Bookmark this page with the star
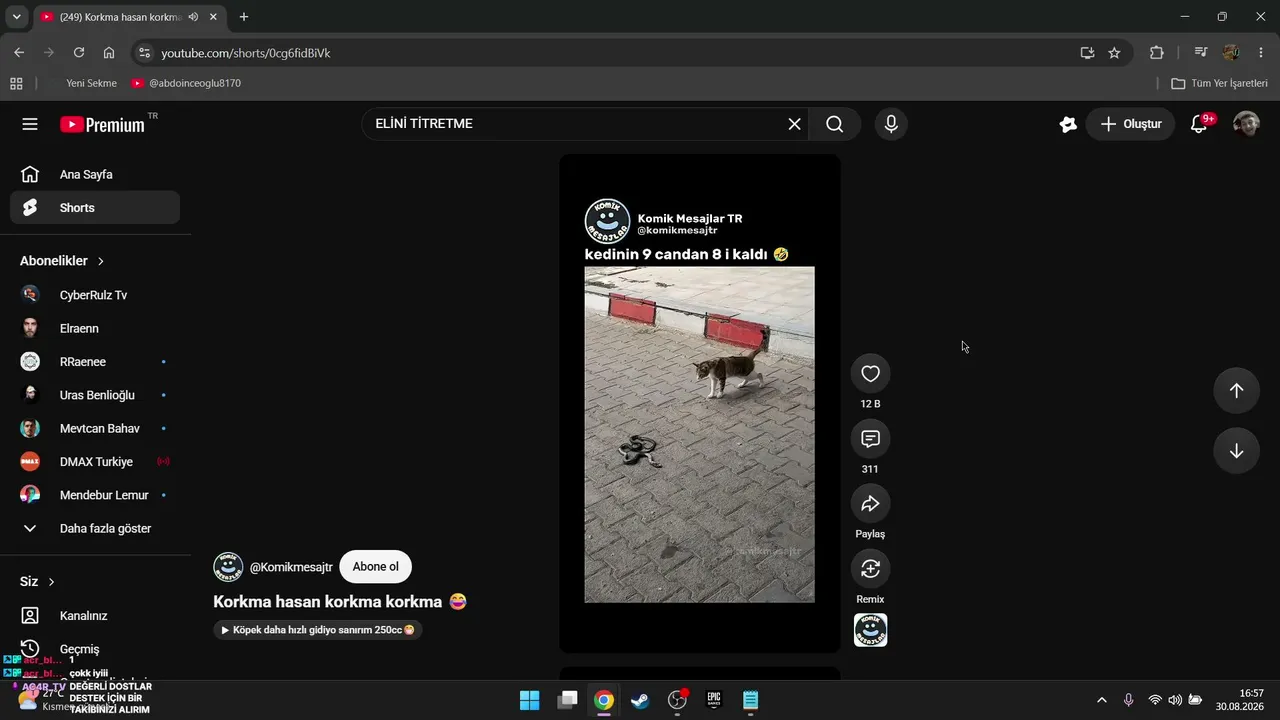Image resolution: width=1280 pixels, height=720 pixels. 1114,53
